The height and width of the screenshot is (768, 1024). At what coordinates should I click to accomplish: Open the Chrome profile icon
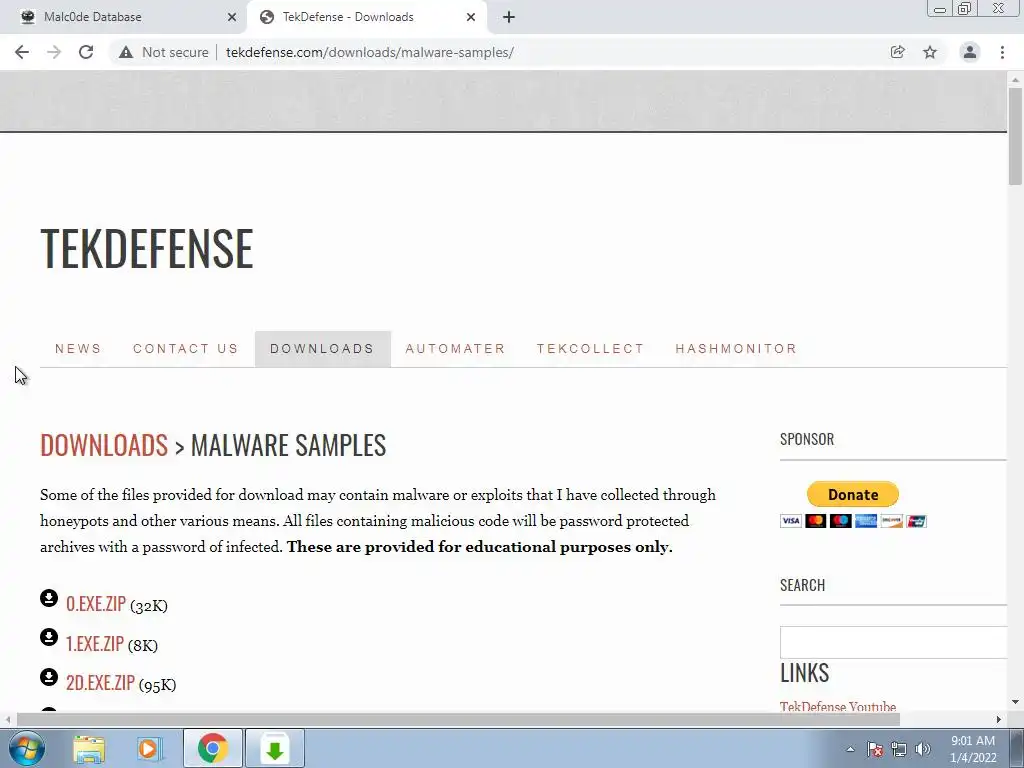pos(970,52)
